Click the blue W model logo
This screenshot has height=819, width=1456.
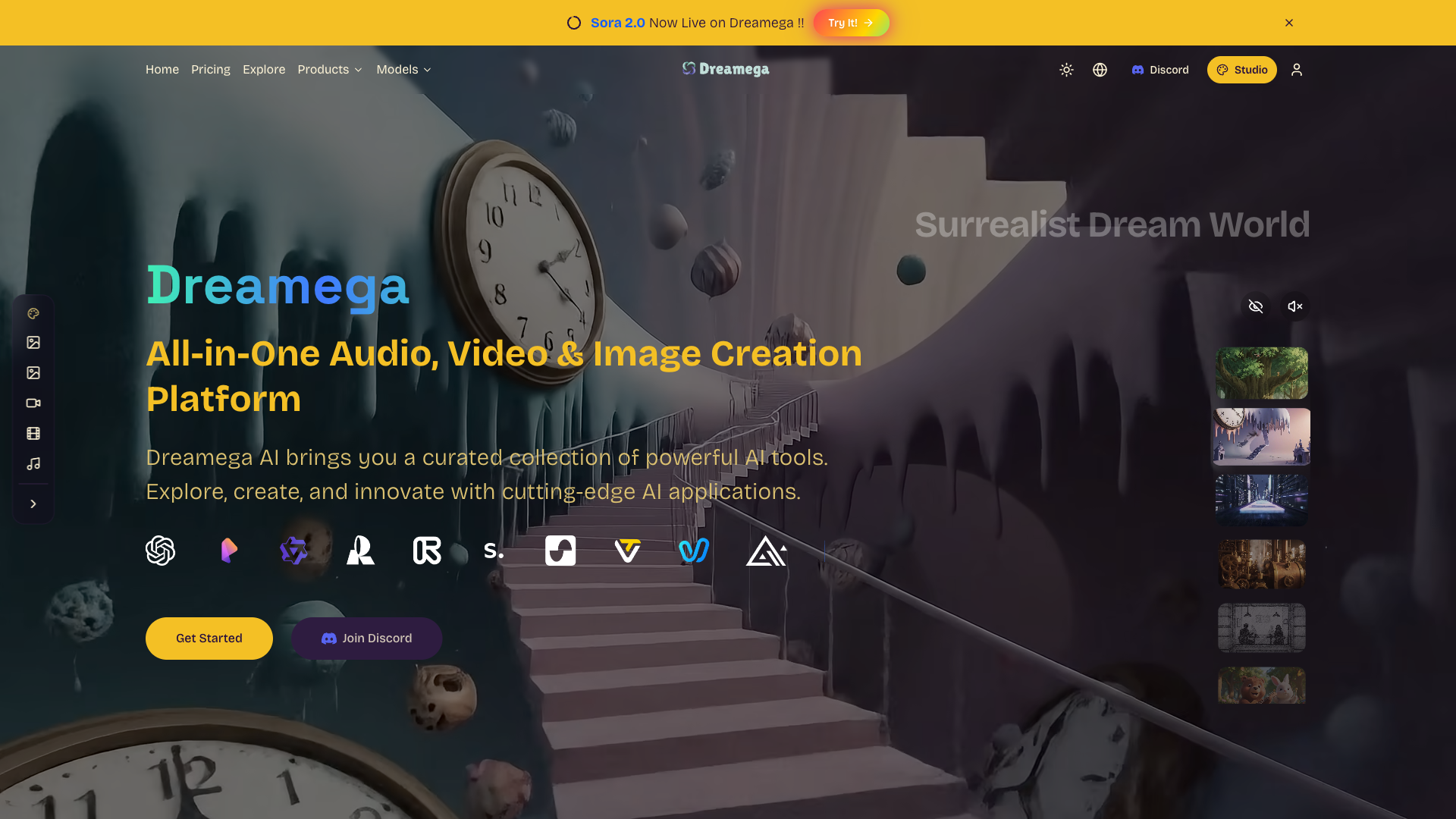pos(694,551)
